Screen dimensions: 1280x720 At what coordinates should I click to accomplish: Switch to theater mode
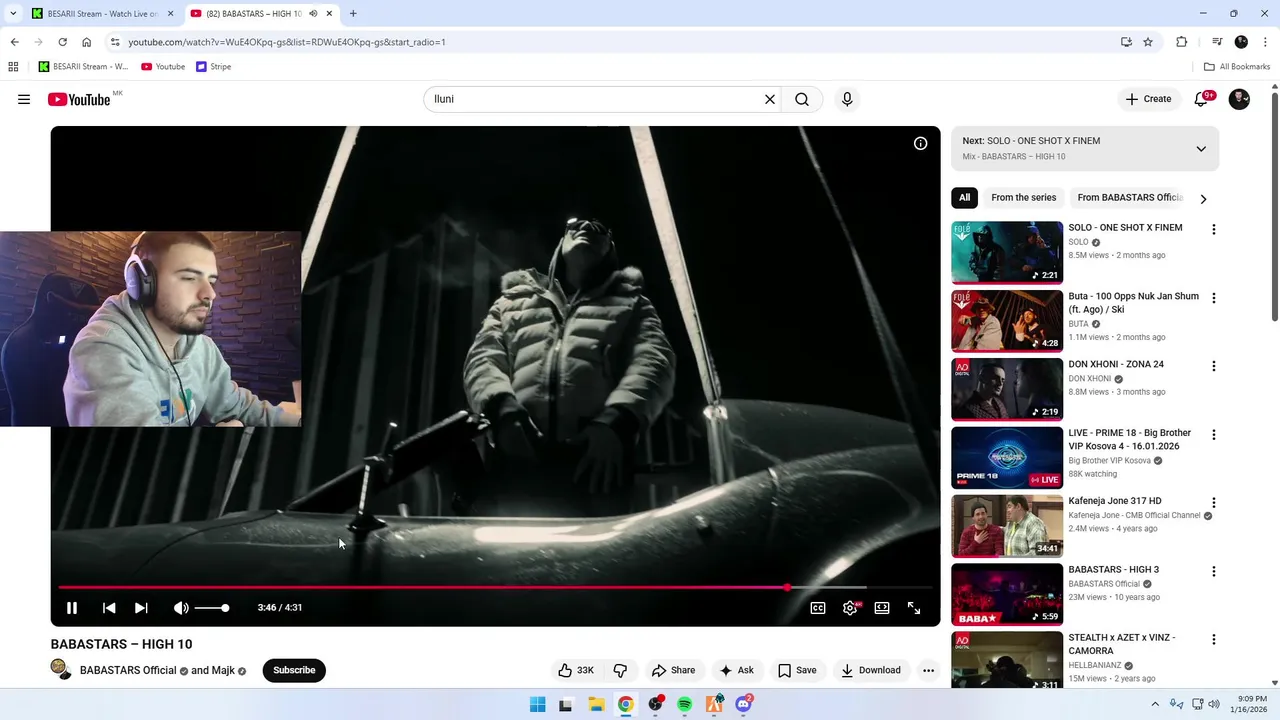point(882,608)
